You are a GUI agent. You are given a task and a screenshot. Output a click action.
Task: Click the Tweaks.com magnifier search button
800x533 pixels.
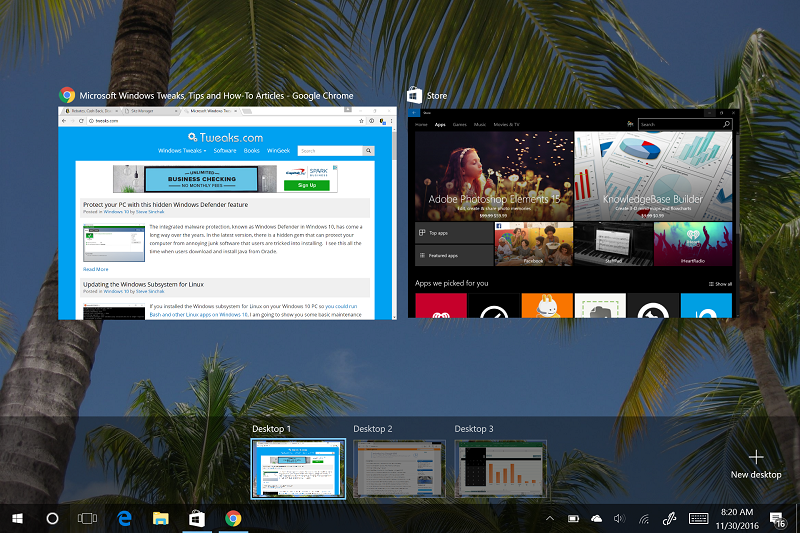point(368,151)
